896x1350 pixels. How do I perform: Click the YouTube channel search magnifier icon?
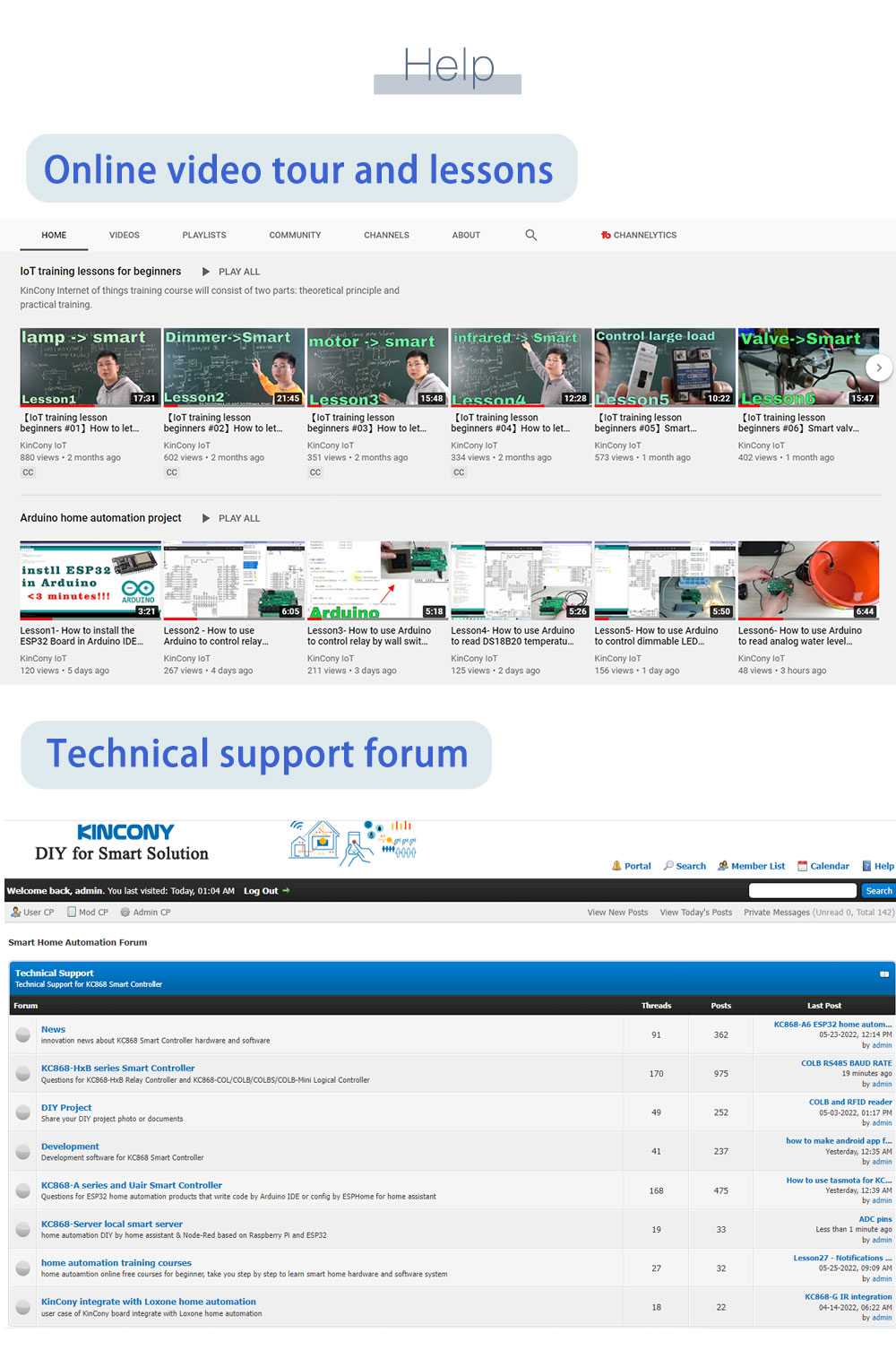[x=530, y=235]
